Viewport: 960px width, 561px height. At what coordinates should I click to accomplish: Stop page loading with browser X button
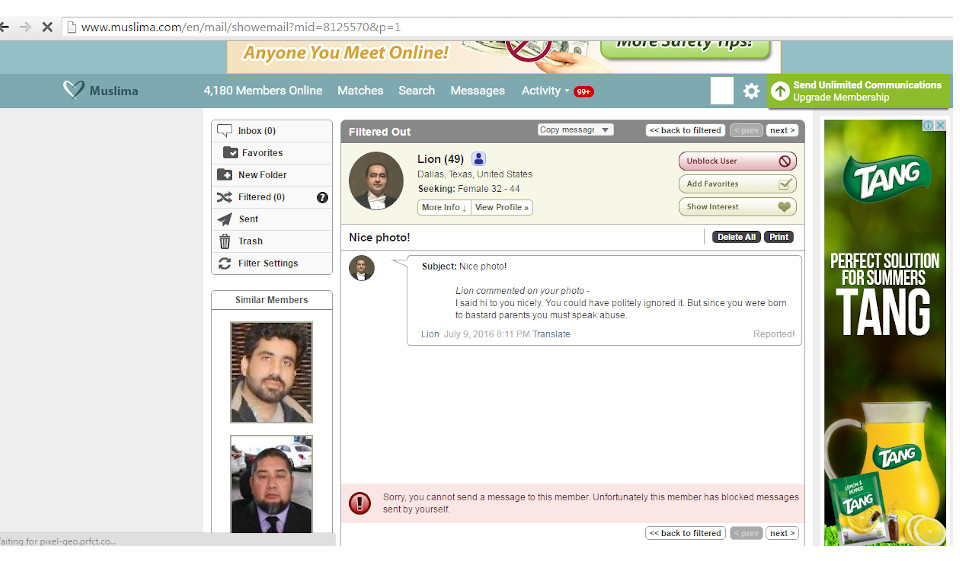(47, 27)
